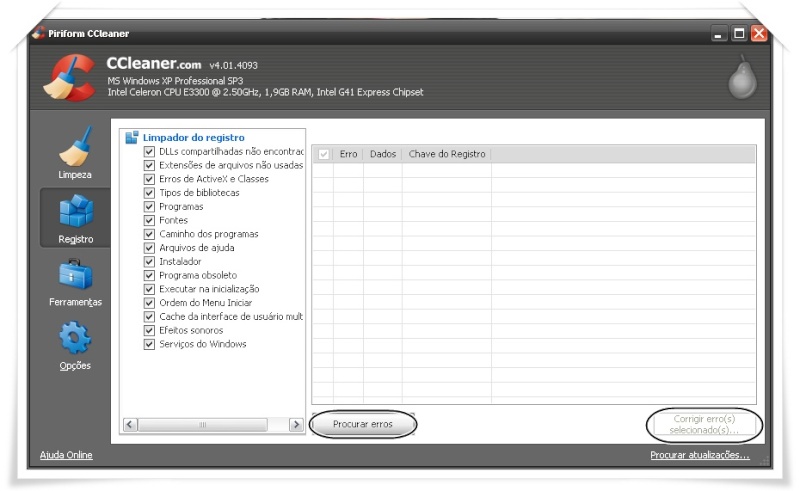
Task: Click the v4.01.4093 version text
Action: (x=234, y=65)
